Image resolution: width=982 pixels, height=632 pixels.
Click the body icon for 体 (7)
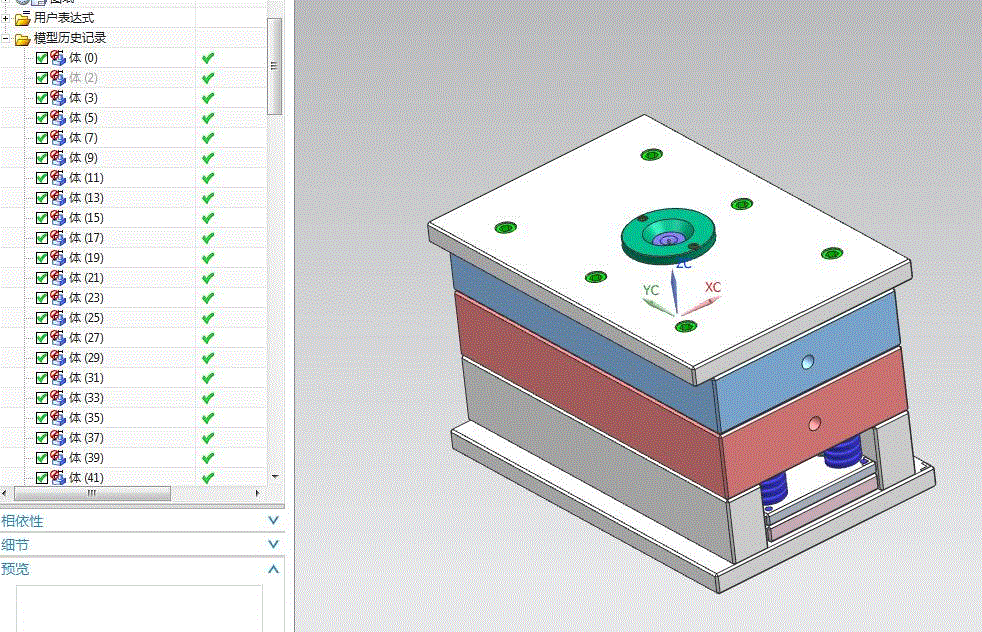point(58,138)
